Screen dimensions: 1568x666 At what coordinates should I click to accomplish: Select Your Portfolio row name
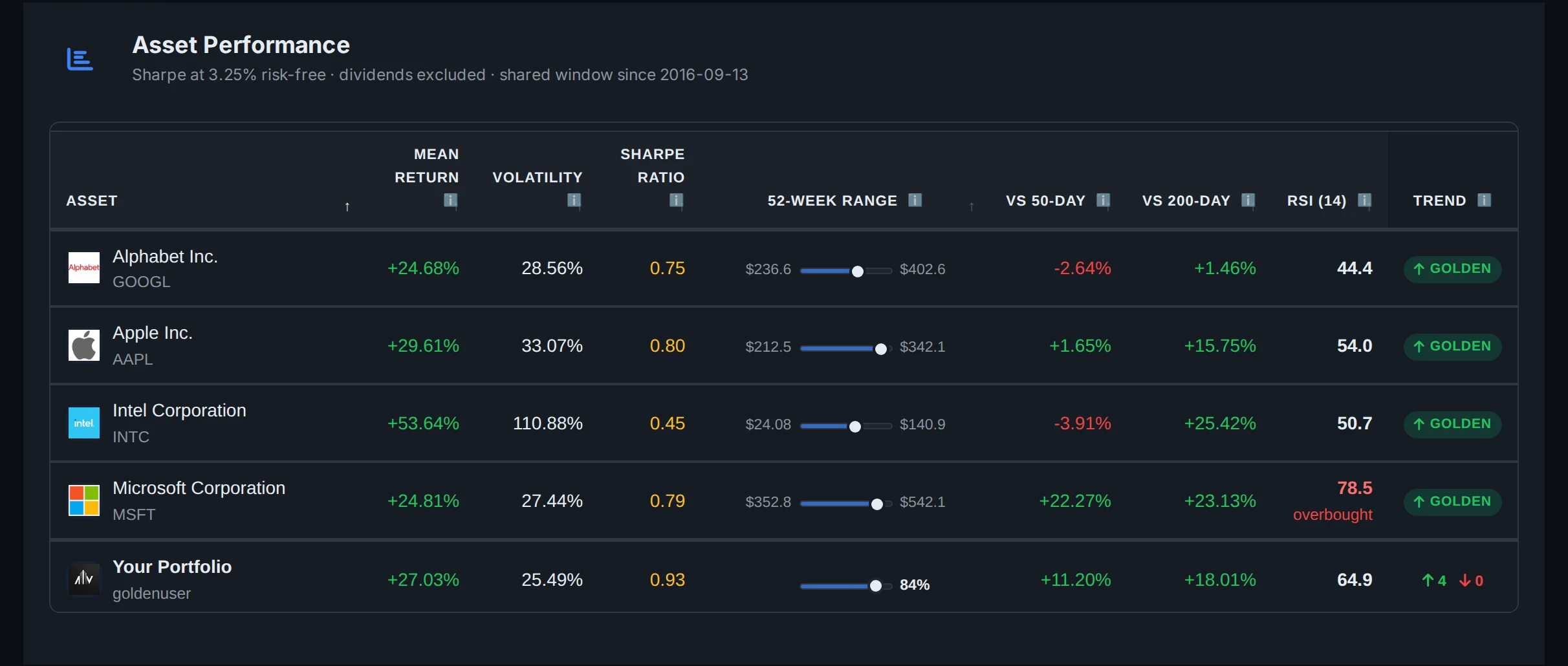(172, 567)
